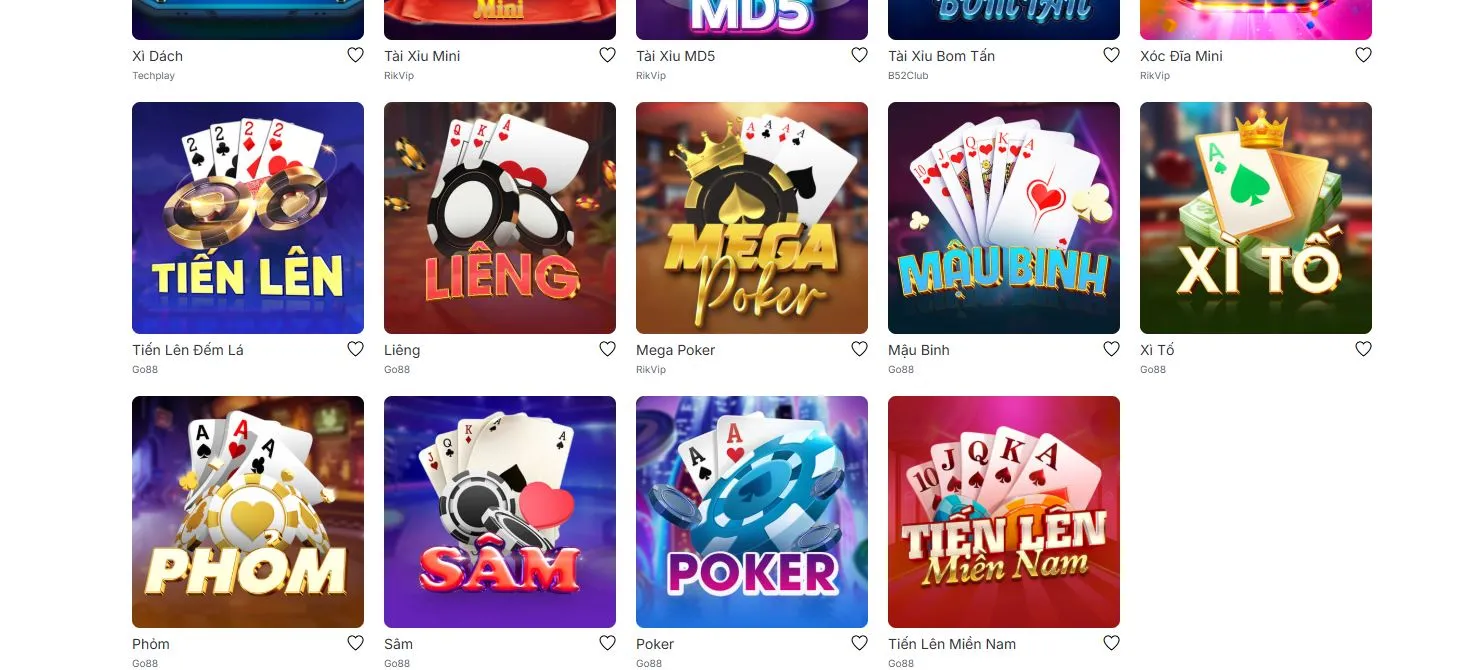Screen dimensions: 1457x670
Task: Click the heart icon next to Phỏm
Action: pos(355,643)
